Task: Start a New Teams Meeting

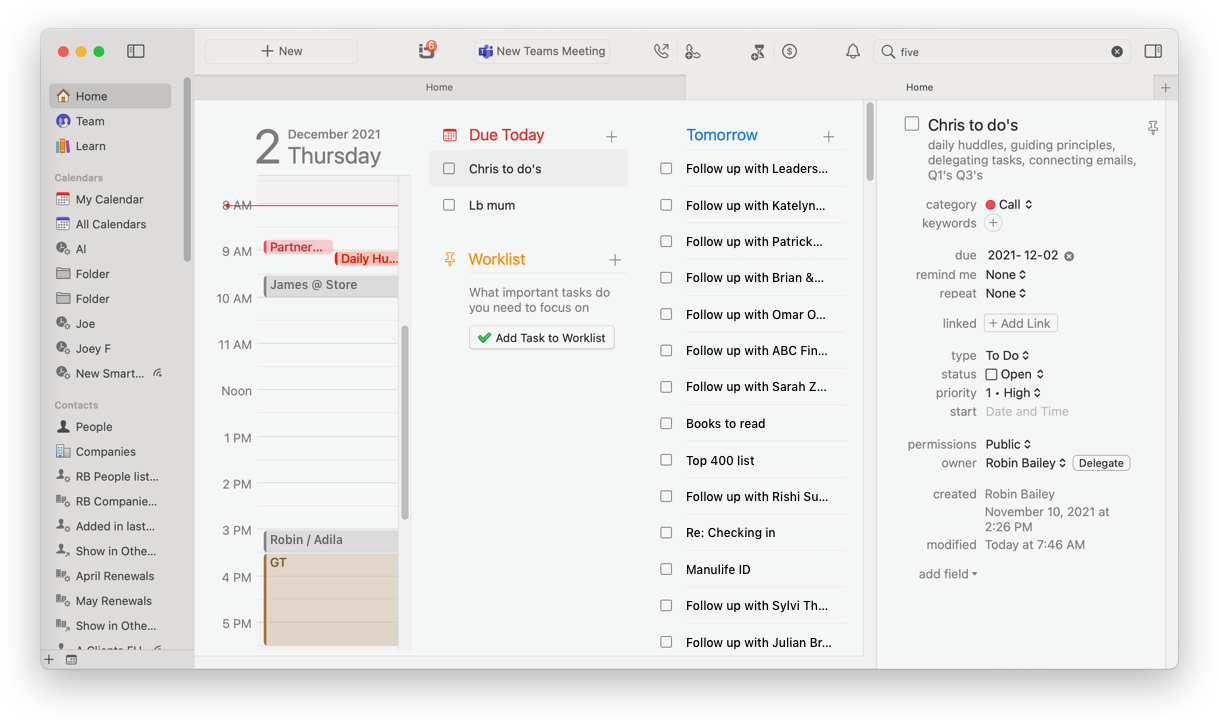Action: (x=542, y=51)
